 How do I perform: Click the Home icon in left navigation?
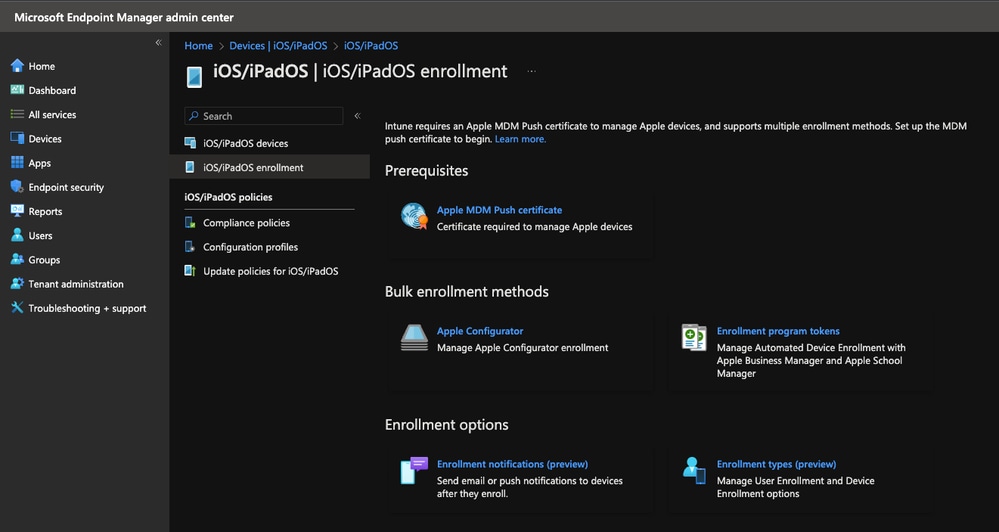click(x=17, y=66)
